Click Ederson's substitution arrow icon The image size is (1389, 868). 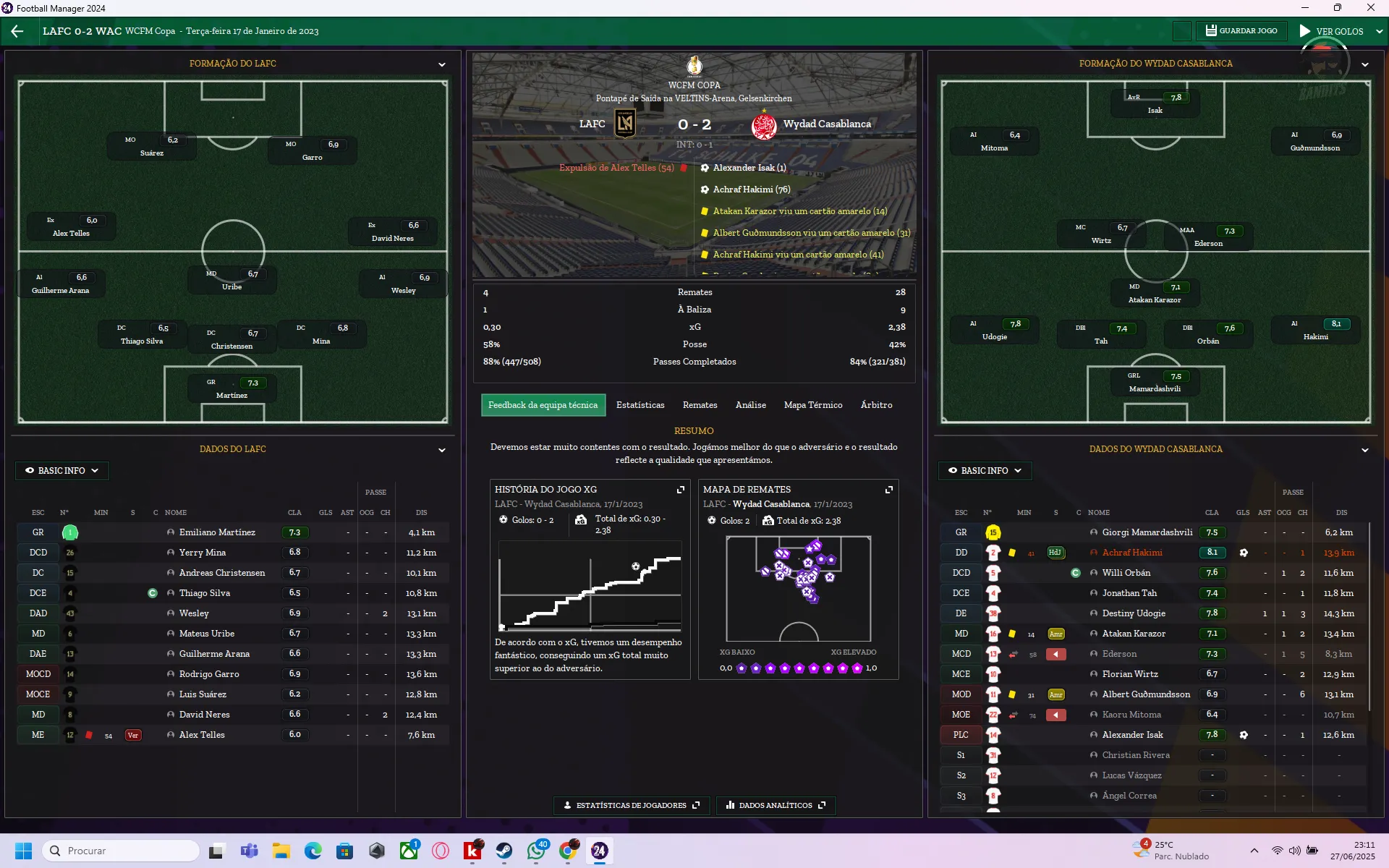click(1013, 654)
